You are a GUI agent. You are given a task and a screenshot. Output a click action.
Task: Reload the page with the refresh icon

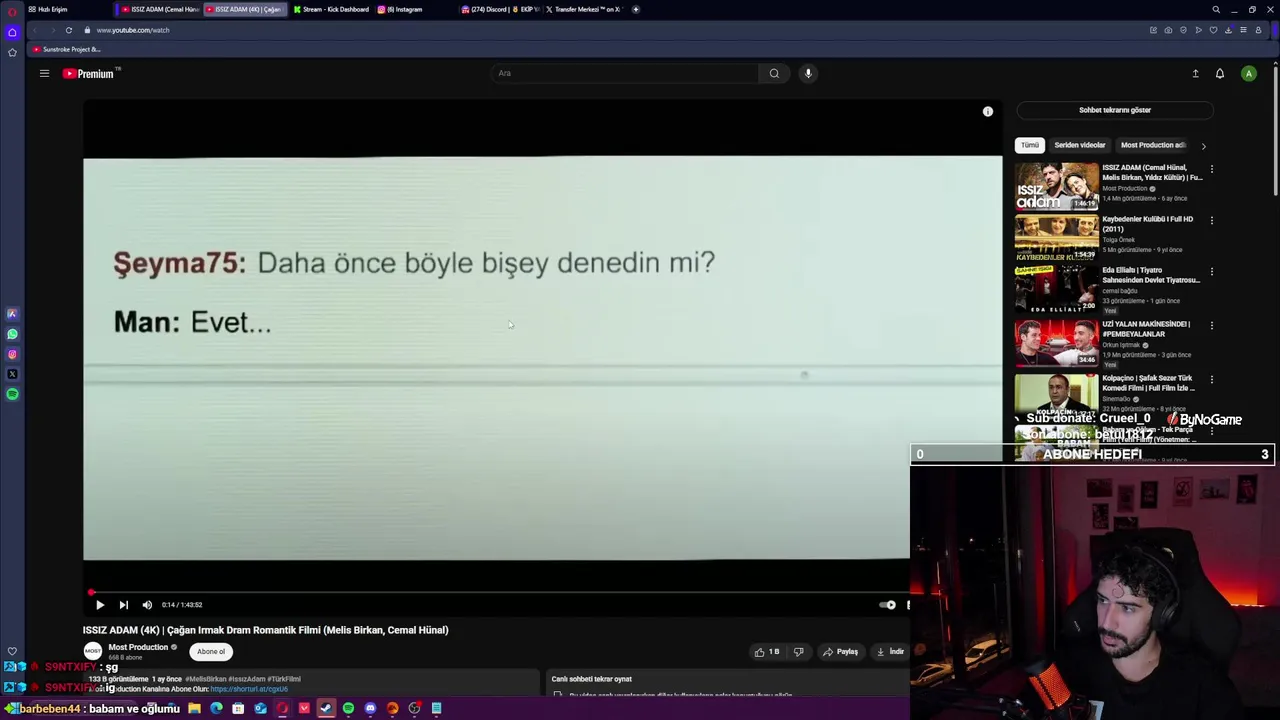(69, 30)
